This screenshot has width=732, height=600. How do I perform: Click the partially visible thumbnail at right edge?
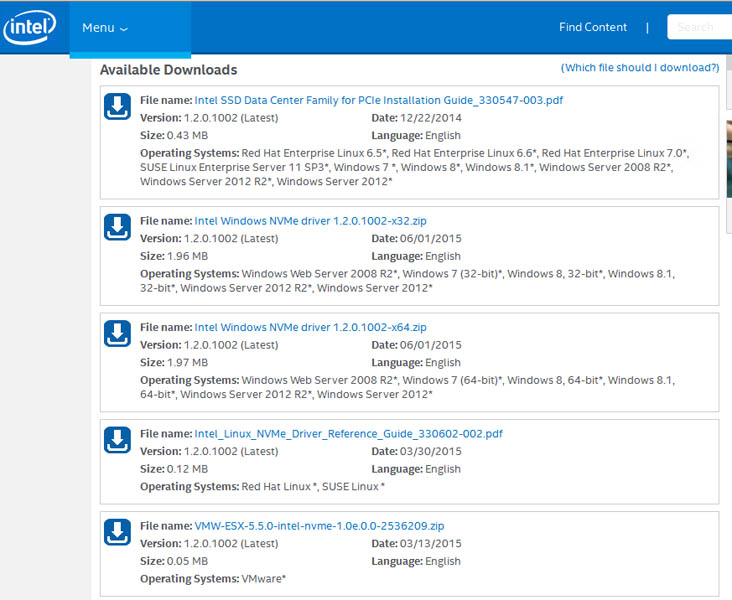click(728, 158)
